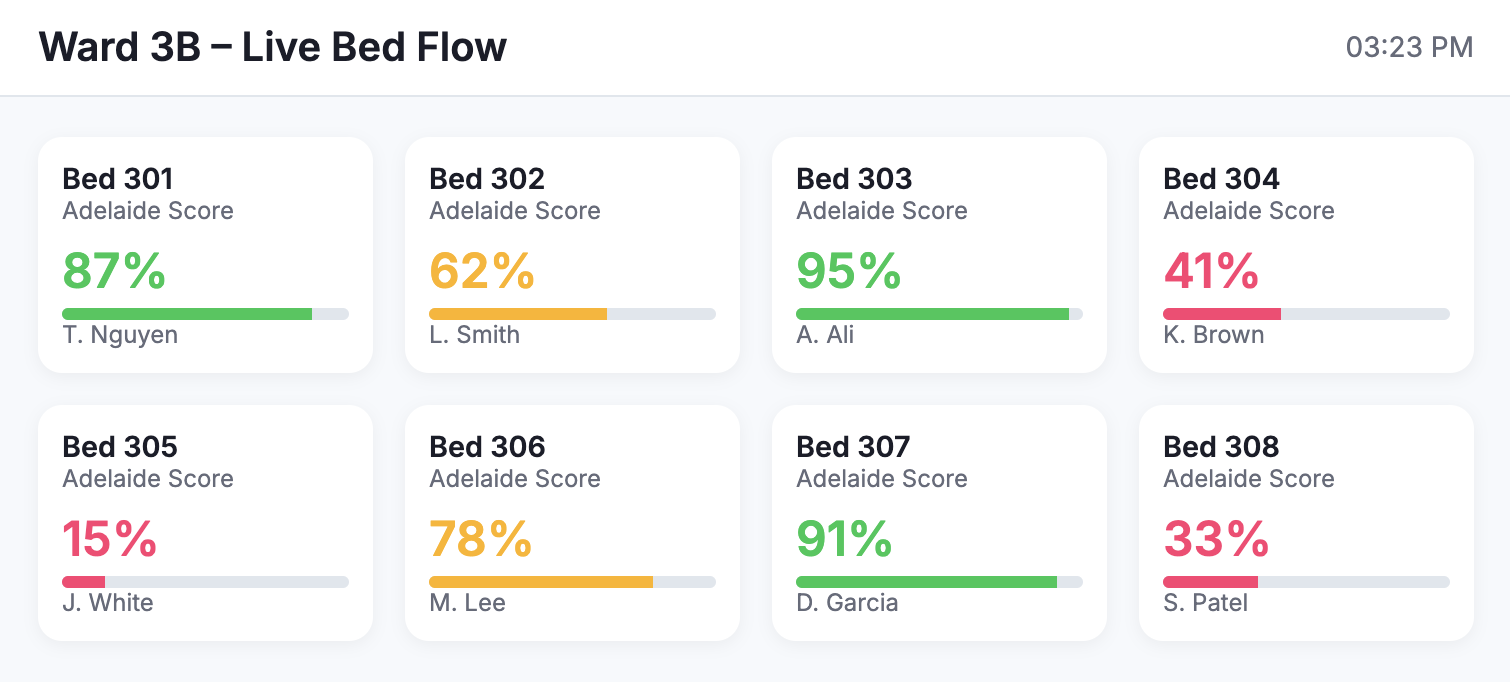Viewport: 1510px width, 682px height.
Task: Click the 15% score on Bed 305
Action: click(x=109, y=539)
